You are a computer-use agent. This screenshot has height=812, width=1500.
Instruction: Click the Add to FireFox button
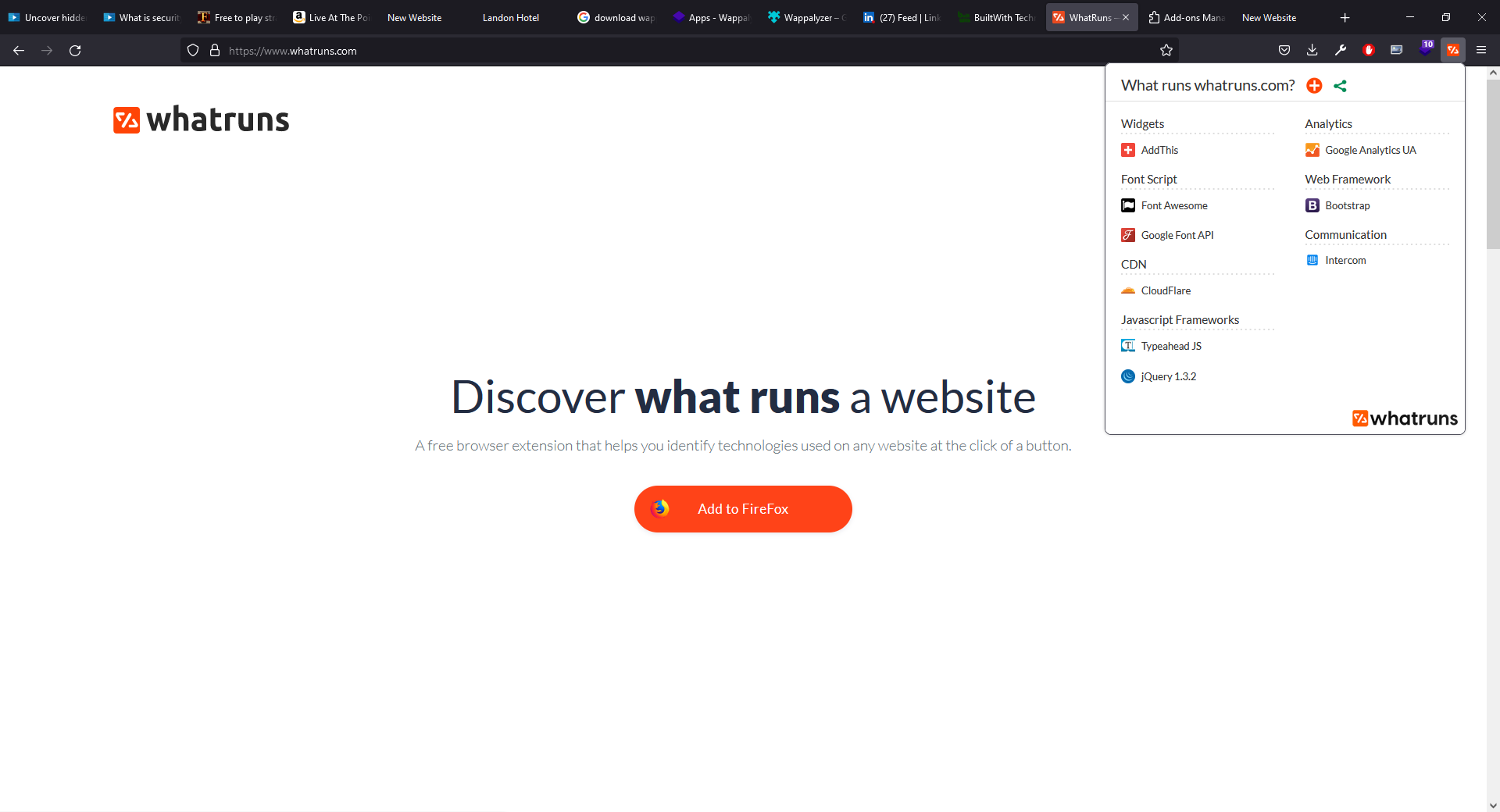(x=743, y=509)
